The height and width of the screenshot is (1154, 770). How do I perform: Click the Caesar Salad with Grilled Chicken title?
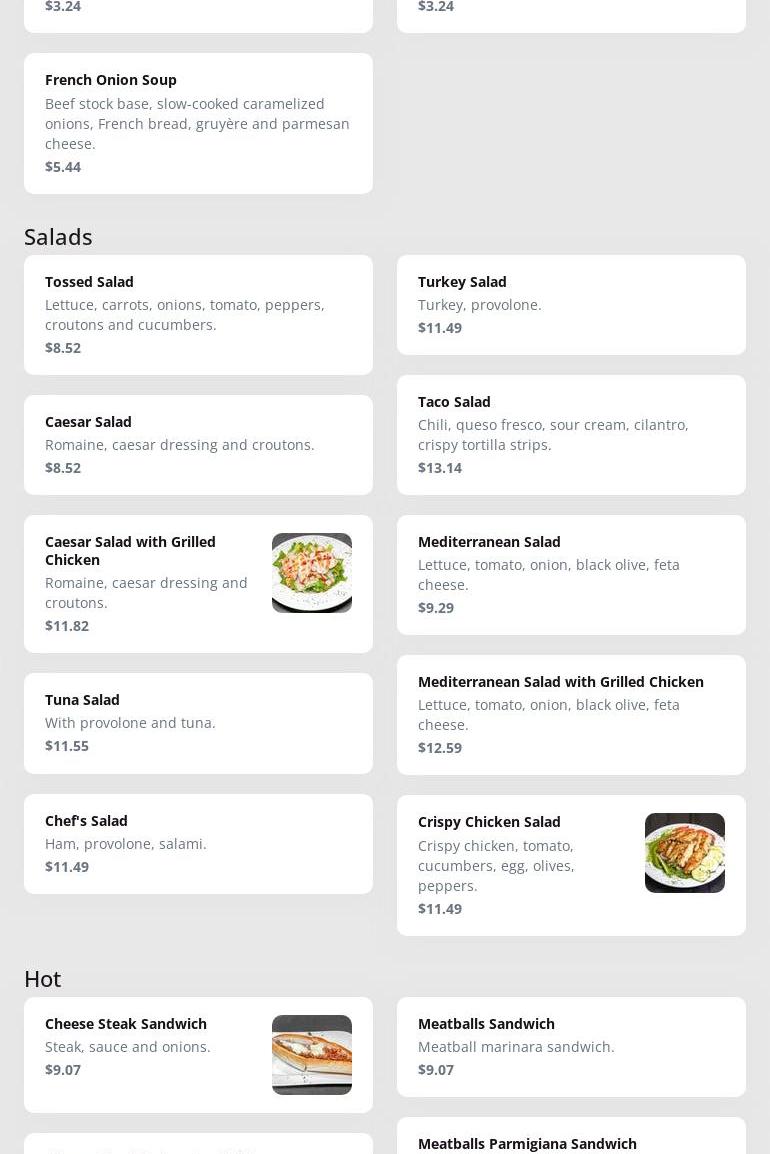coord(130,550)
